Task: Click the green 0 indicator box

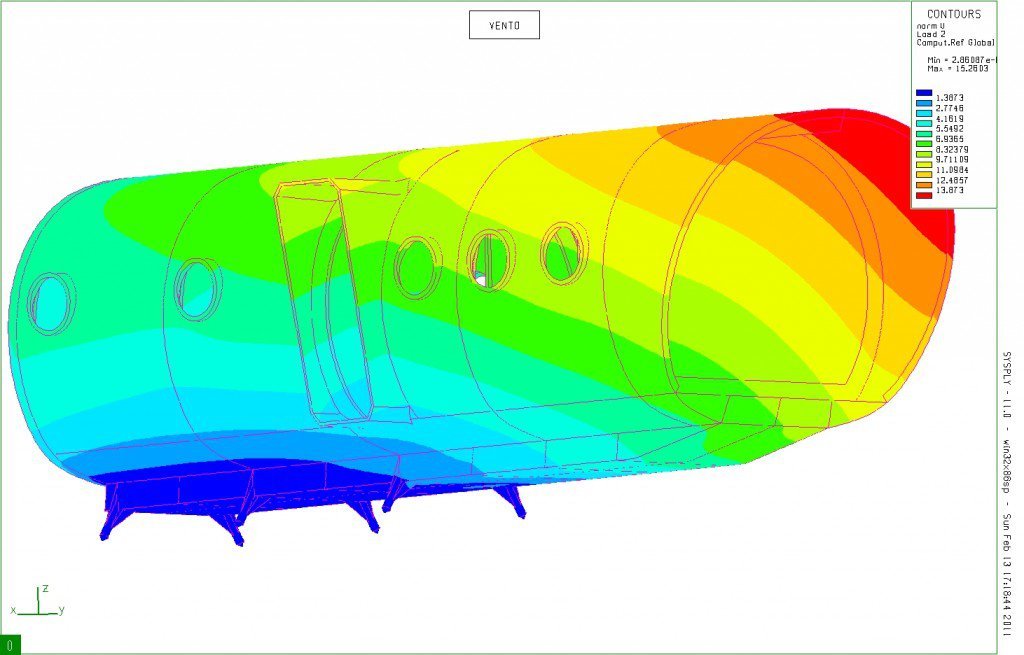Action: (x=10, y=645)
